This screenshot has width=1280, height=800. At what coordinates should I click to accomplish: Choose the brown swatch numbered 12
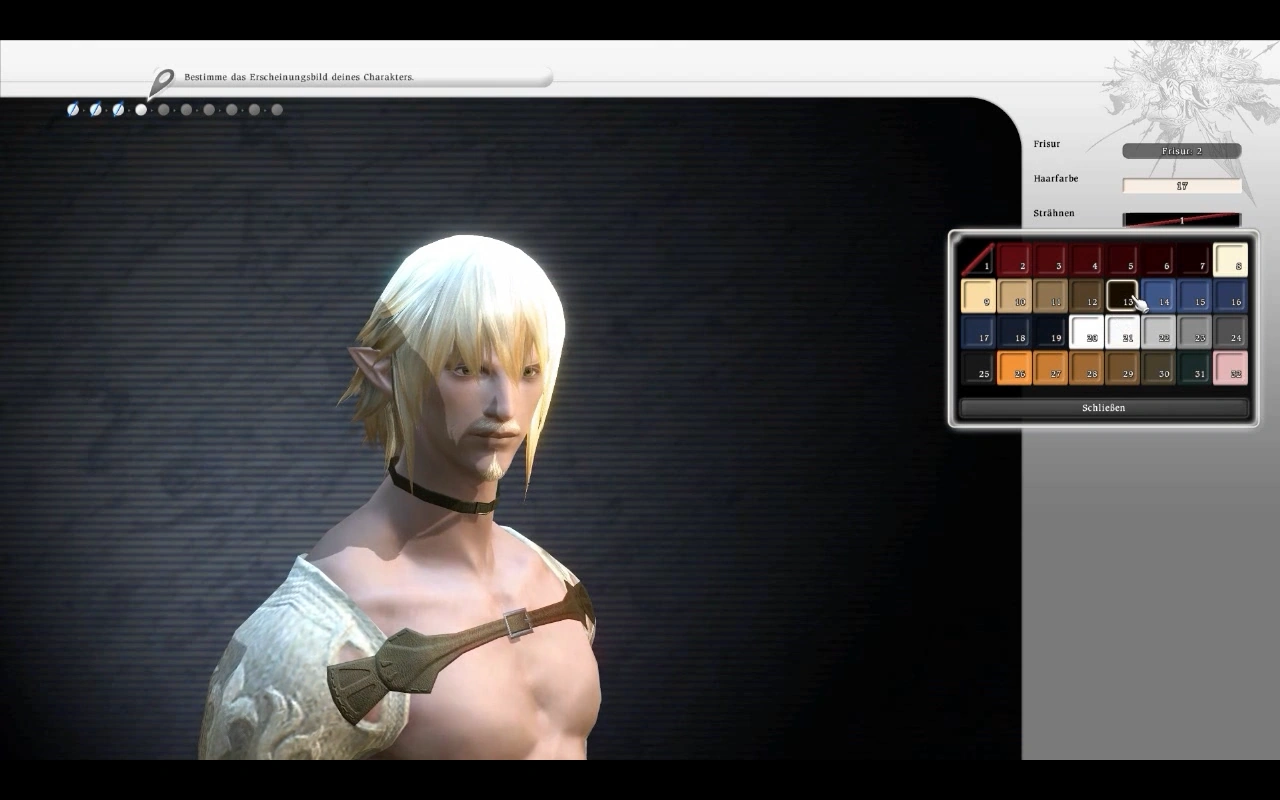1086,296
